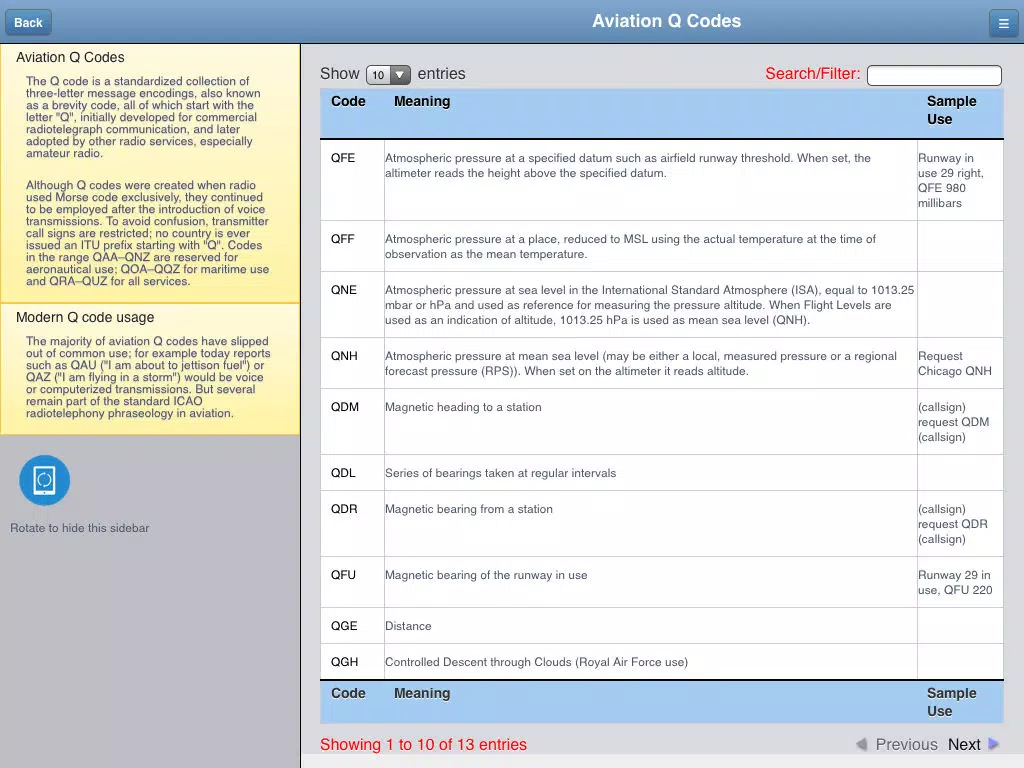Focus the Search/Filter input field

[934, 75]
